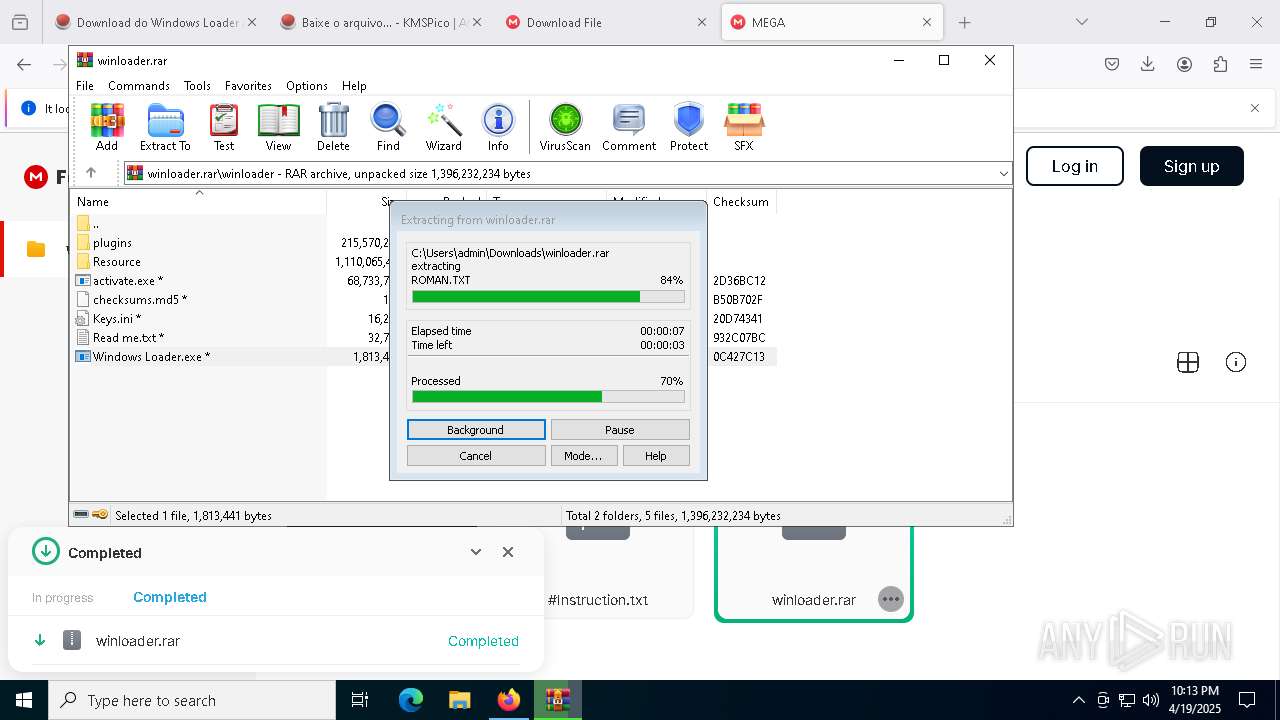Click the Delete trash can icon
This screenshot has width=1280, height=720.
click(x=333, y=127)
